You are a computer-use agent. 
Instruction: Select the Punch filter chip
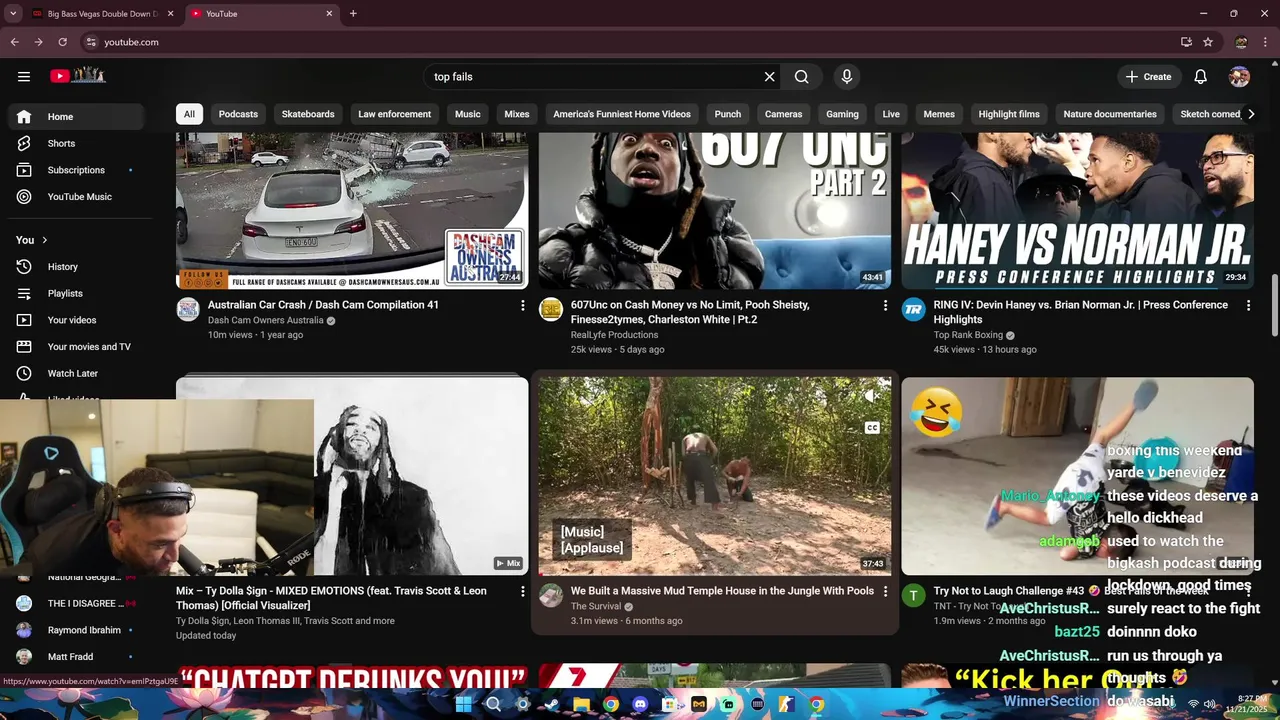tap(728, 114)
